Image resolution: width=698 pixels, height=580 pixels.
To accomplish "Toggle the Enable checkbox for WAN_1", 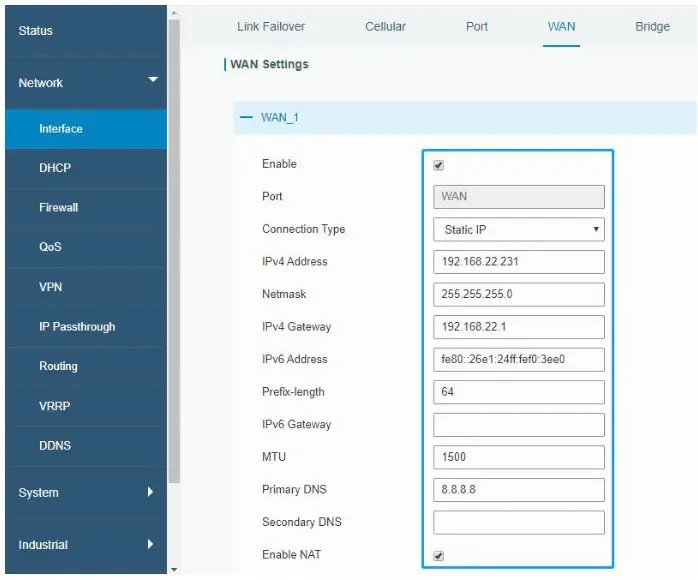I will click(x=438, y=166).
